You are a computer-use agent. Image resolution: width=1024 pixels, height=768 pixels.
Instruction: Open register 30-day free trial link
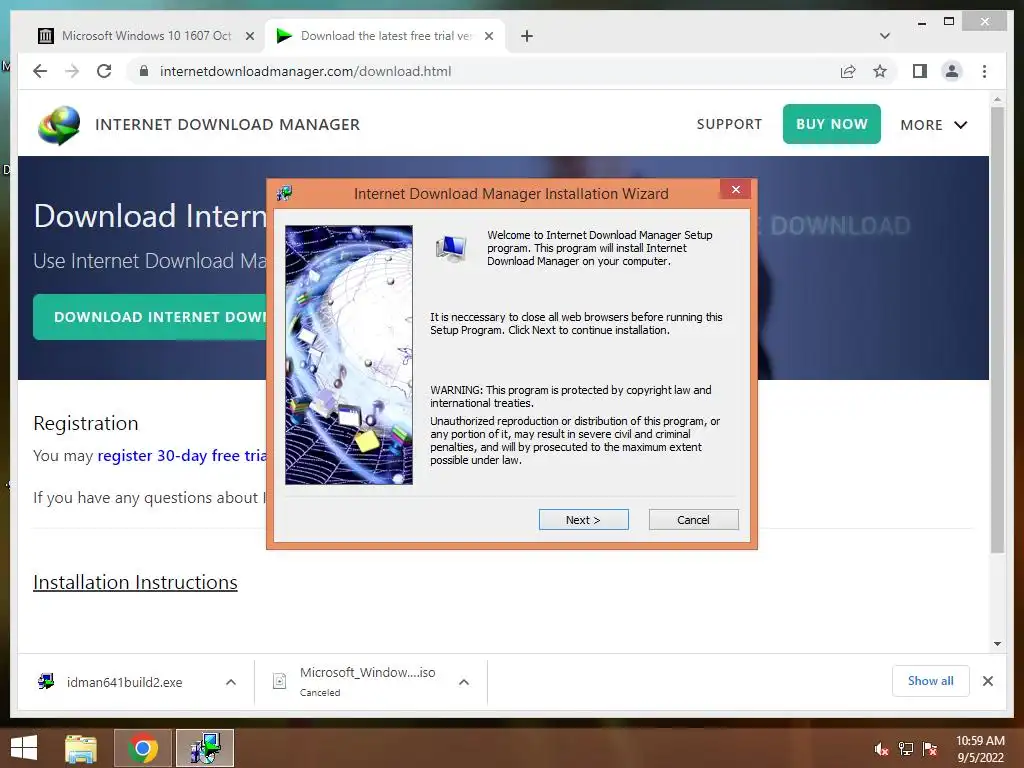point(182,455)
